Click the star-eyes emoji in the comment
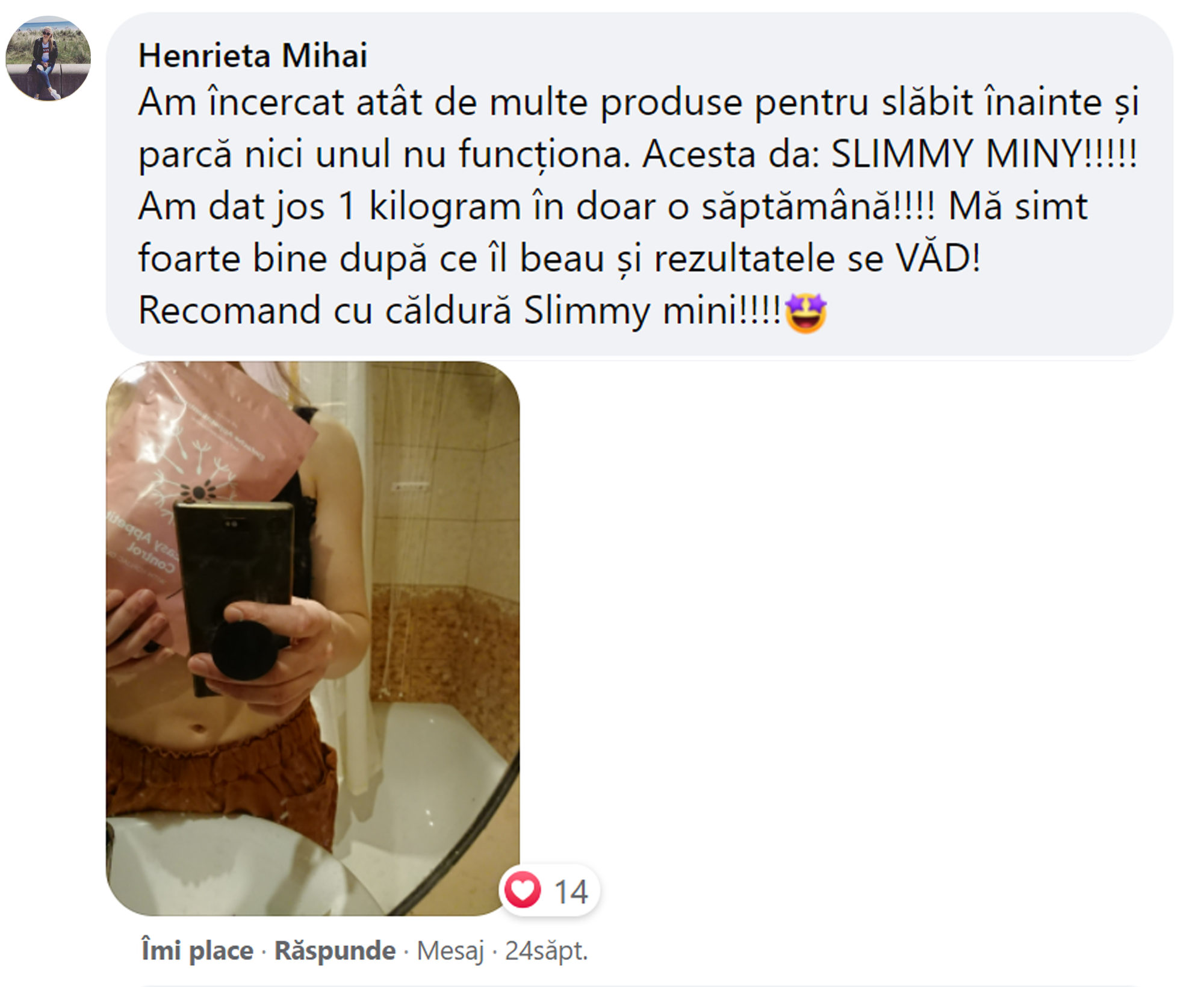 pyautogui.click(x=806, y=313)
